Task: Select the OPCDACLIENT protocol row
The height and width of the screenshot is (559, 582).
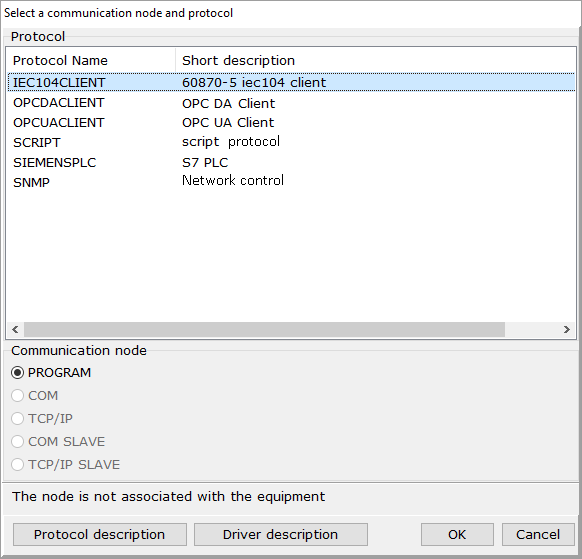Action: pos(291,103)
